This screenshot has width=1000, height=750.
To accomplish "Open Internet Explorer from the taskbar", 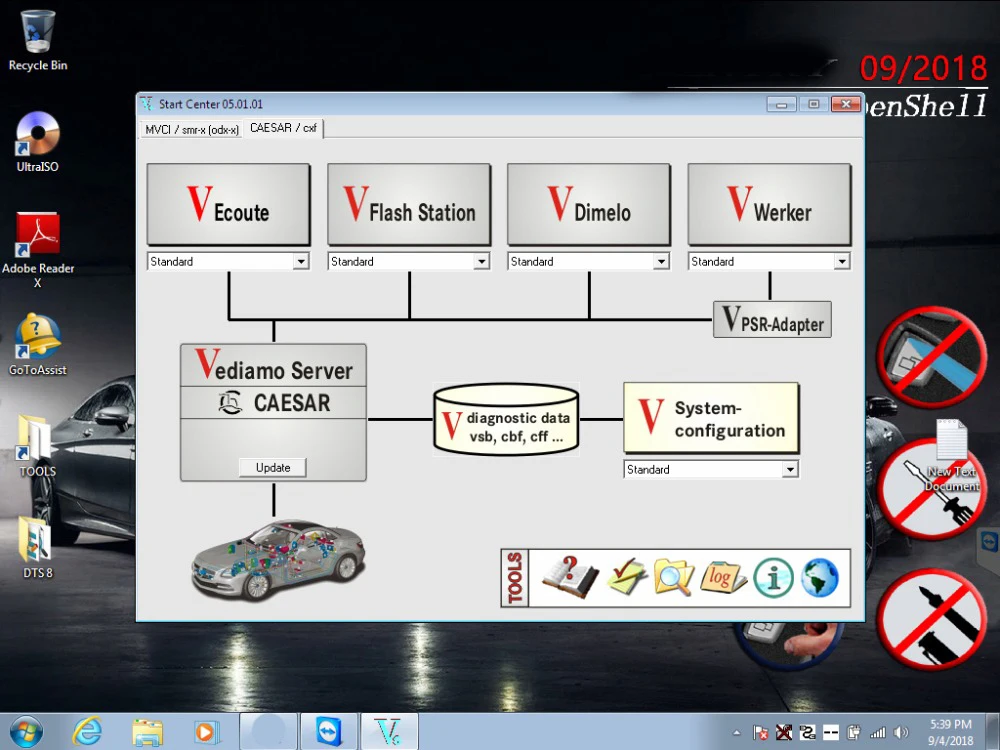I will [x=87, y=732].
